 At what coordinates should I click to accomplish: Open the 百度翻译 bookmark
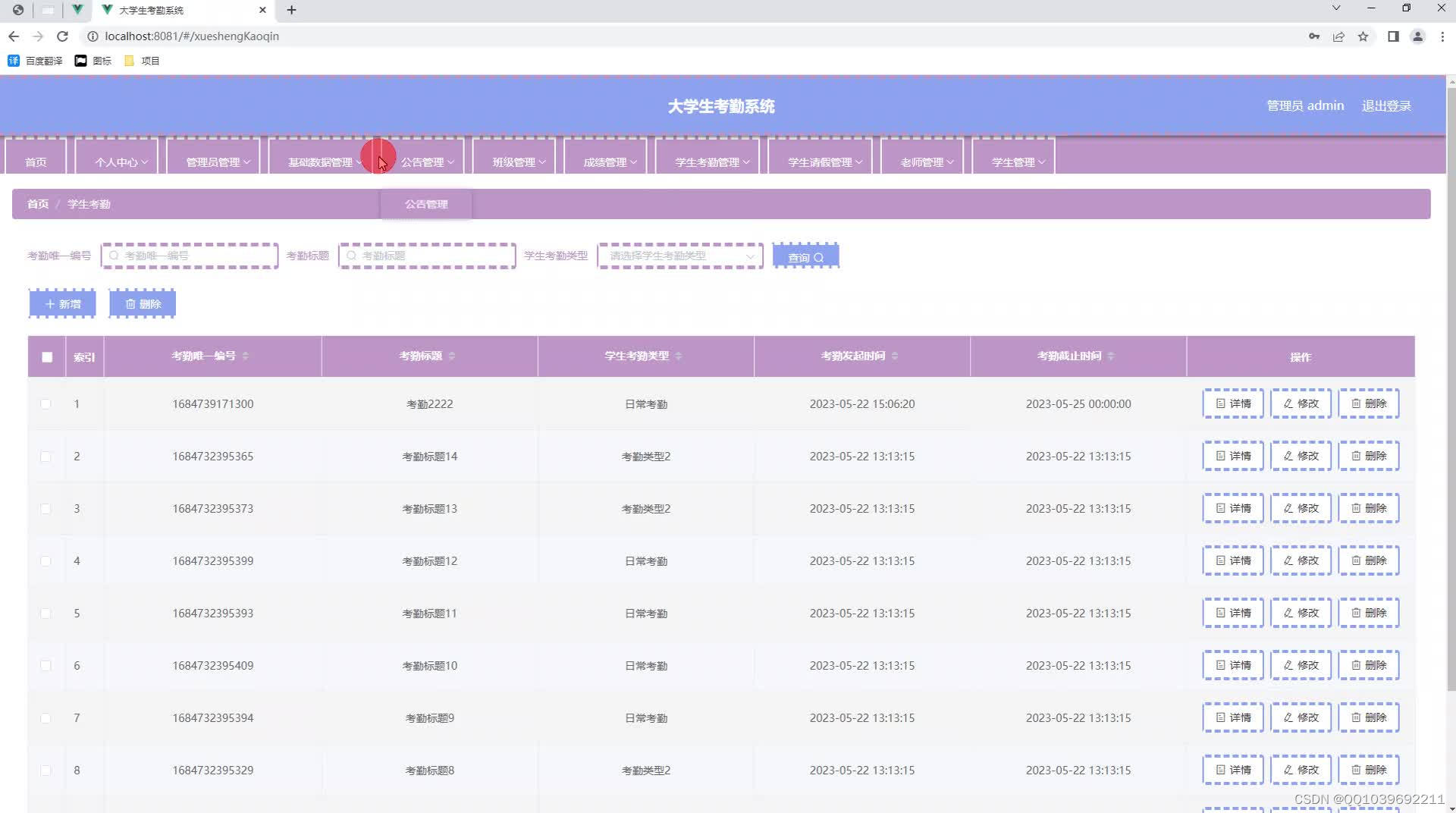pos(35,61)
